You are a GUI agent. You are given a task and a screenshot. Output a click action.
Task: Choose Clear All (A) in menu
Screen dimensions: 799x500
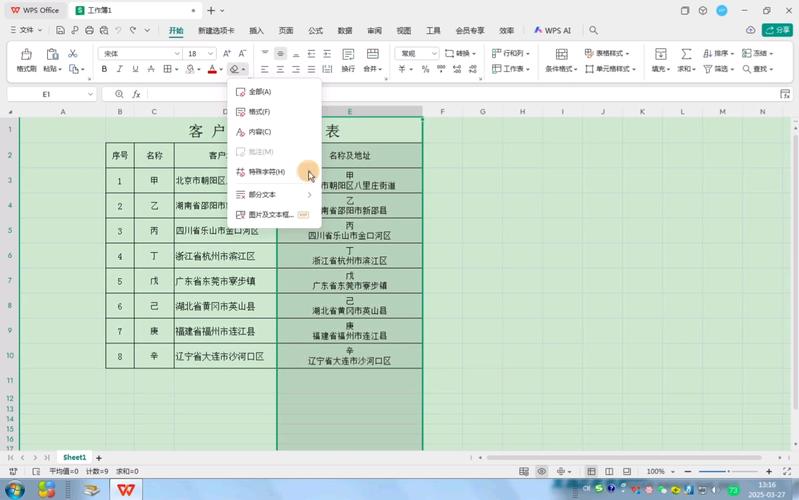[x=274, y=92]
